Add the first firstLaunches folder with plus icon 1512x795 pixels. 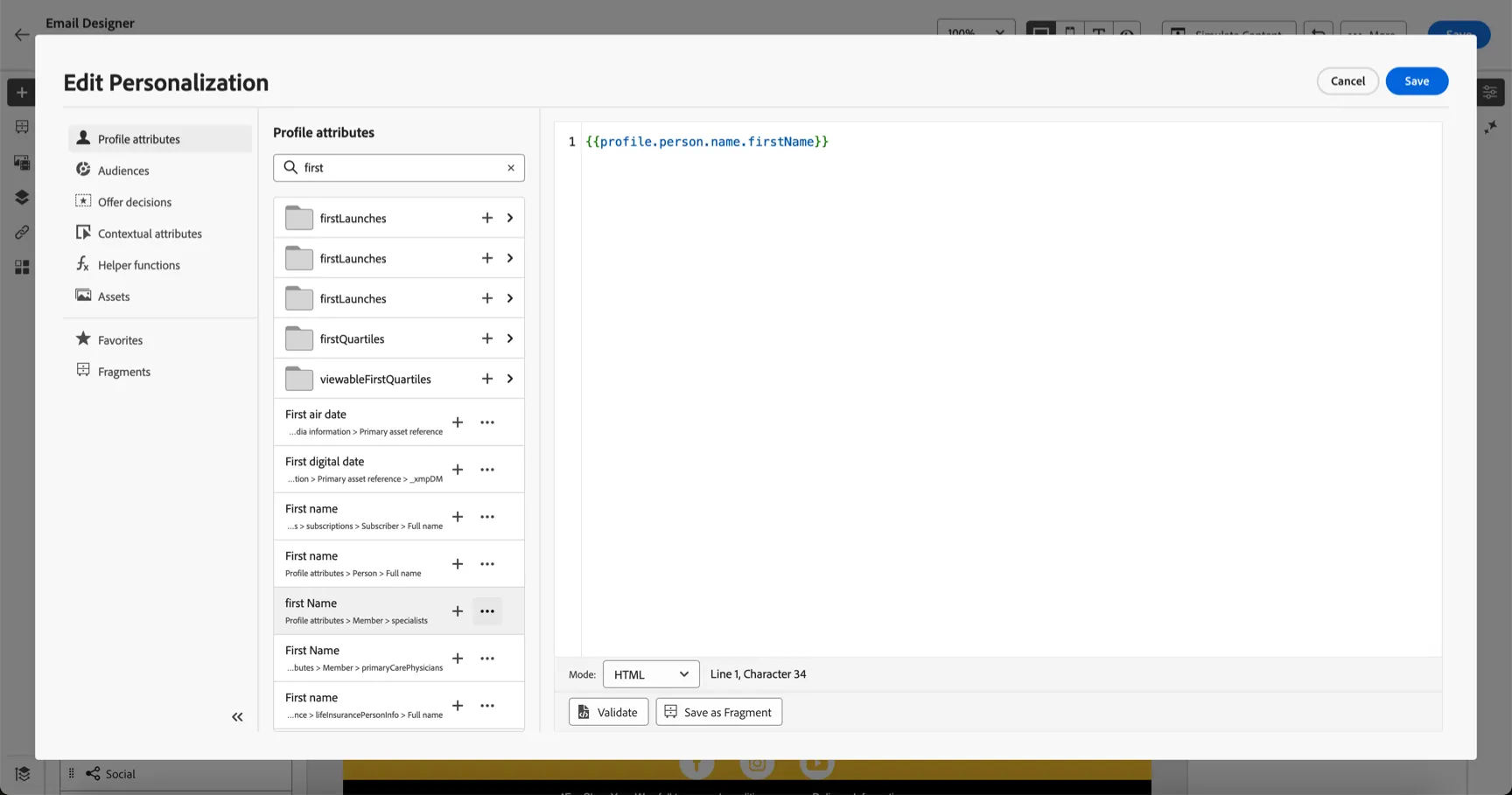[487, 218]
